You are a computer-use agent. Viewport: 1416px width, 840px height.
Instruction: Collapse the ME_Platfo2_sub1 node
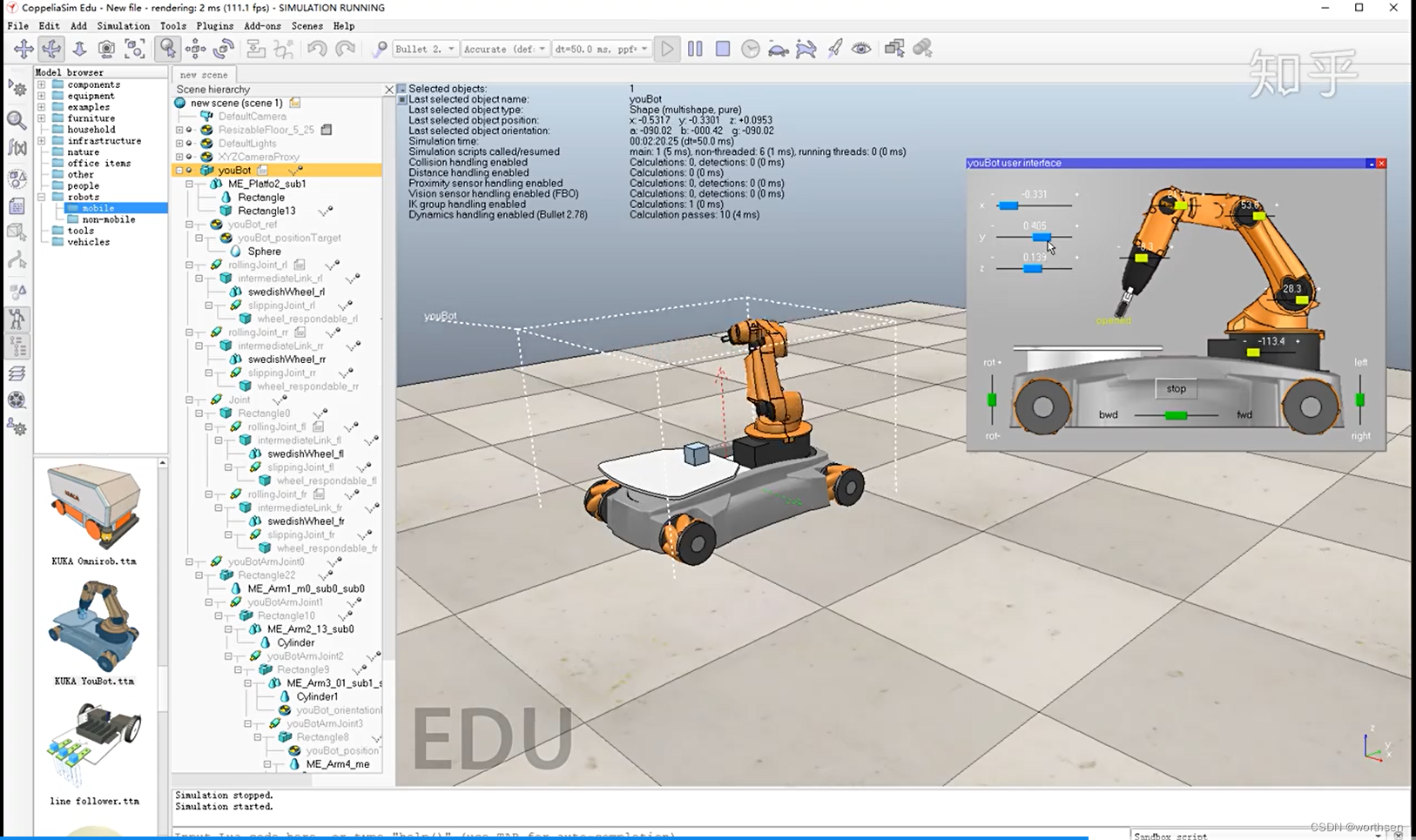click(189, 185)
